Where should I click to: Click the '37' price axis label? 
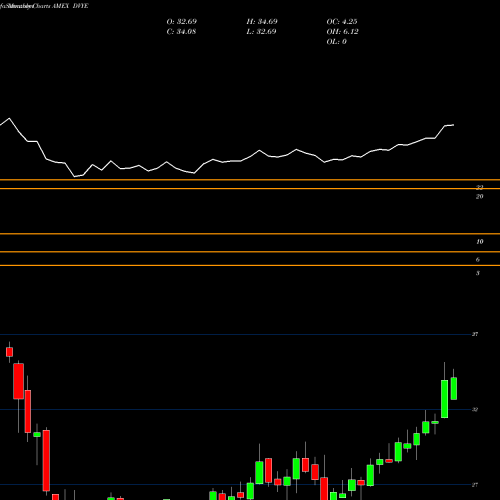475,334
